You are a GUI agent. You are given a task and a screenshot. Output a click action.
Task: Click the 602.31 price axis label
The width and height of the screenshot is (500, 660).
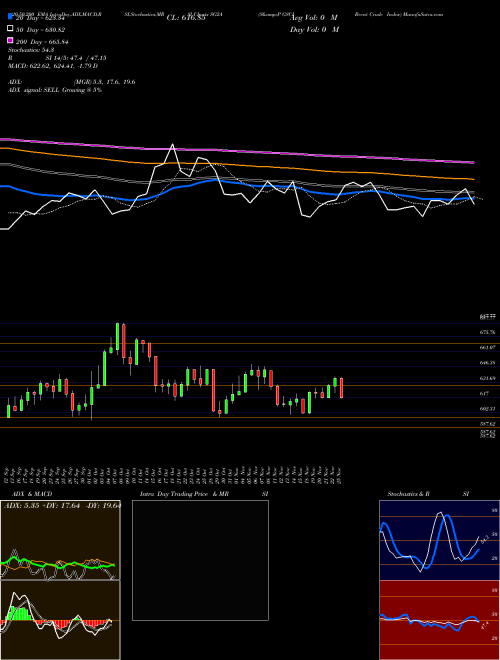(x=487, y=408)
